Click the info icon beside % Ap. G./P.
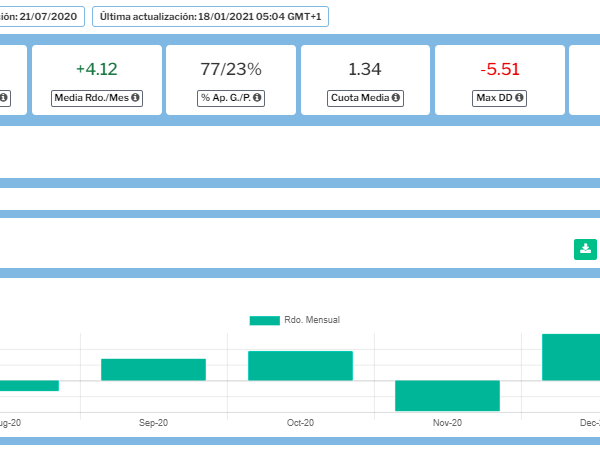 257,98
